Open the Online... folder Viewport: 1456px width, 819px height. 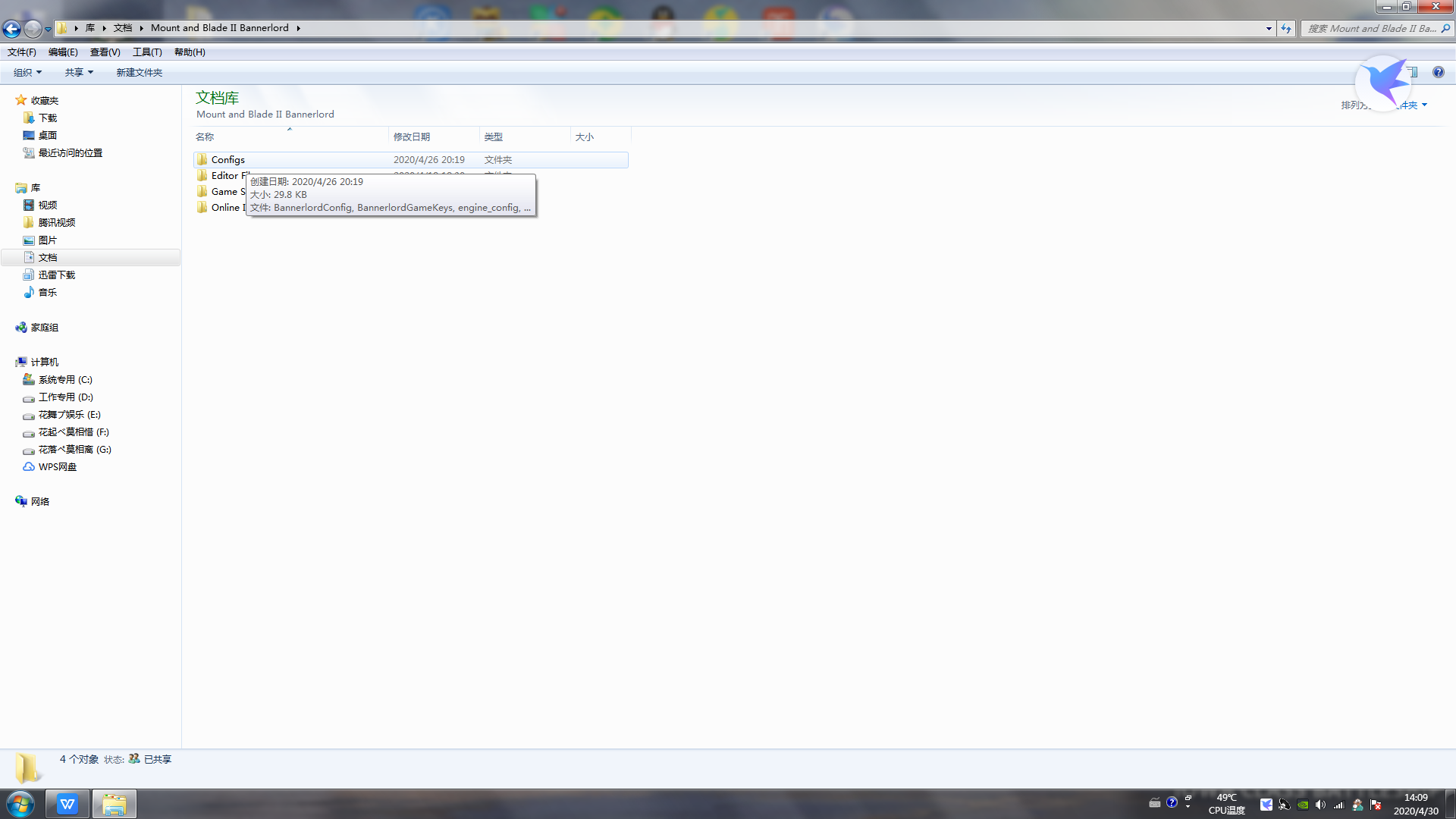pyautogui.click(x=225, y=207)
